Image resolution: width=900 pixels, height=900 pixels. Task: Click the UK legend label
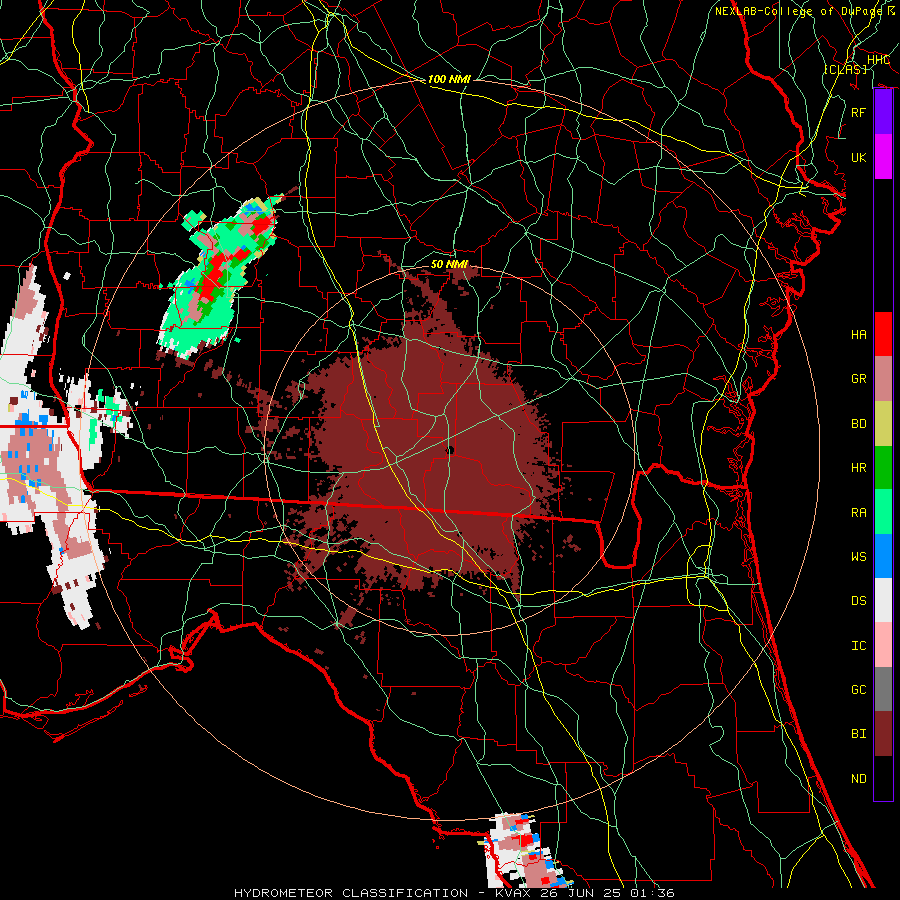(x=859, y=157)
